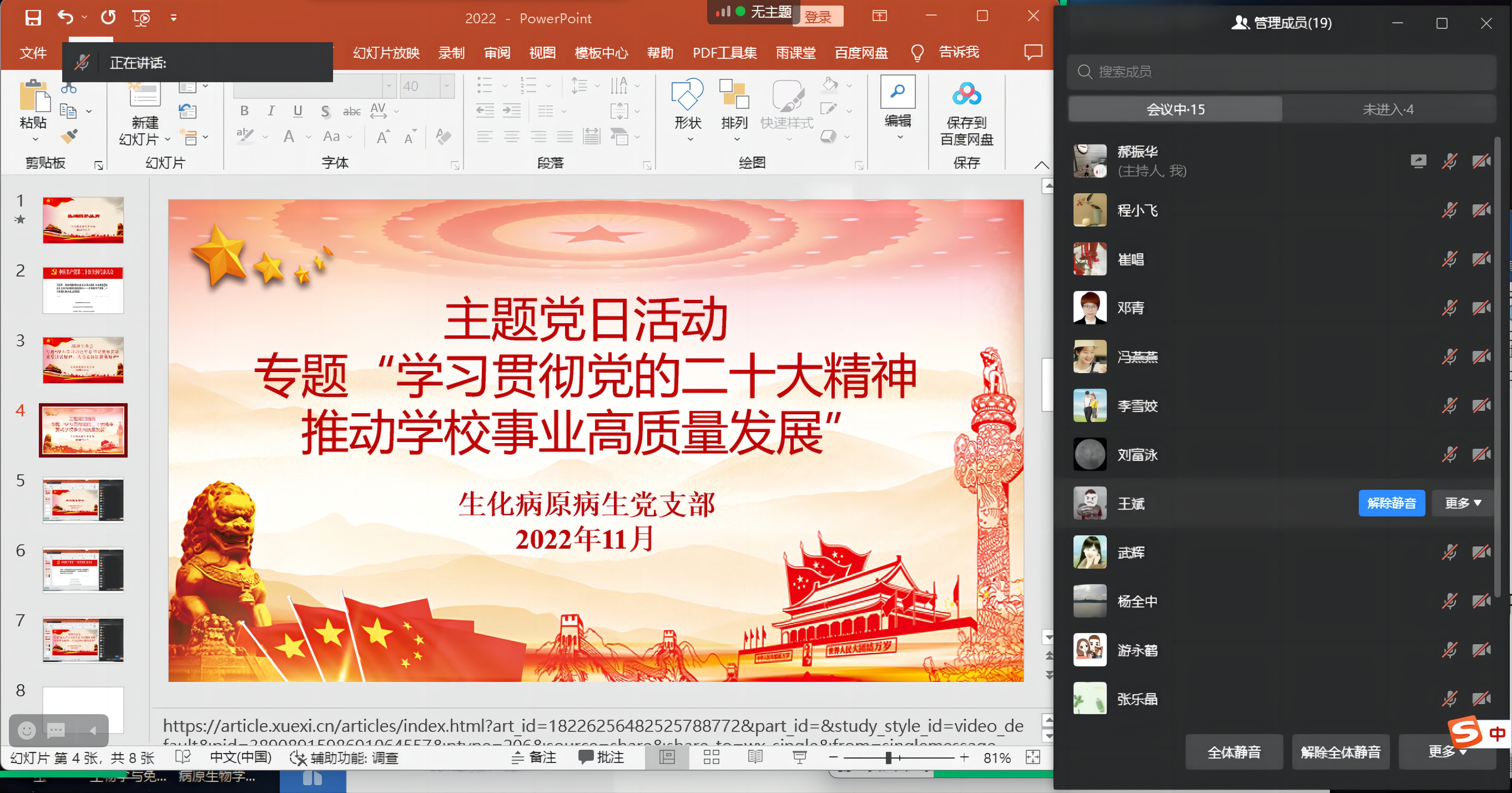1512x793 pixels.
Task: Switch to slide sorter view icon
Action: coord(712,758)
